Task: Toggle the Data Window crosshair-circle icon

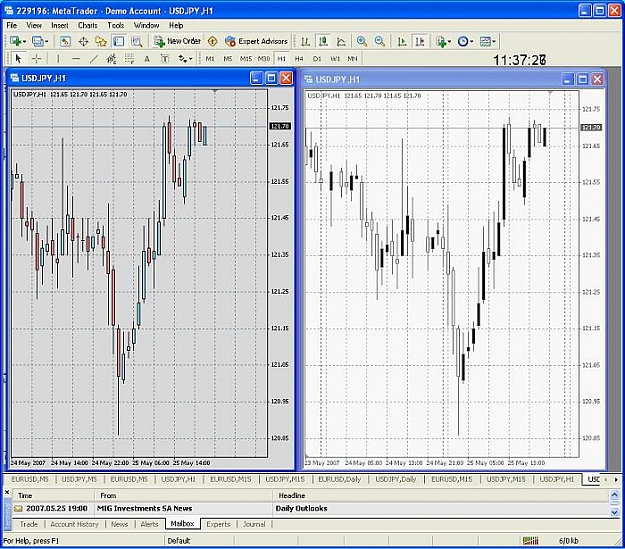Action: point(83,41)
